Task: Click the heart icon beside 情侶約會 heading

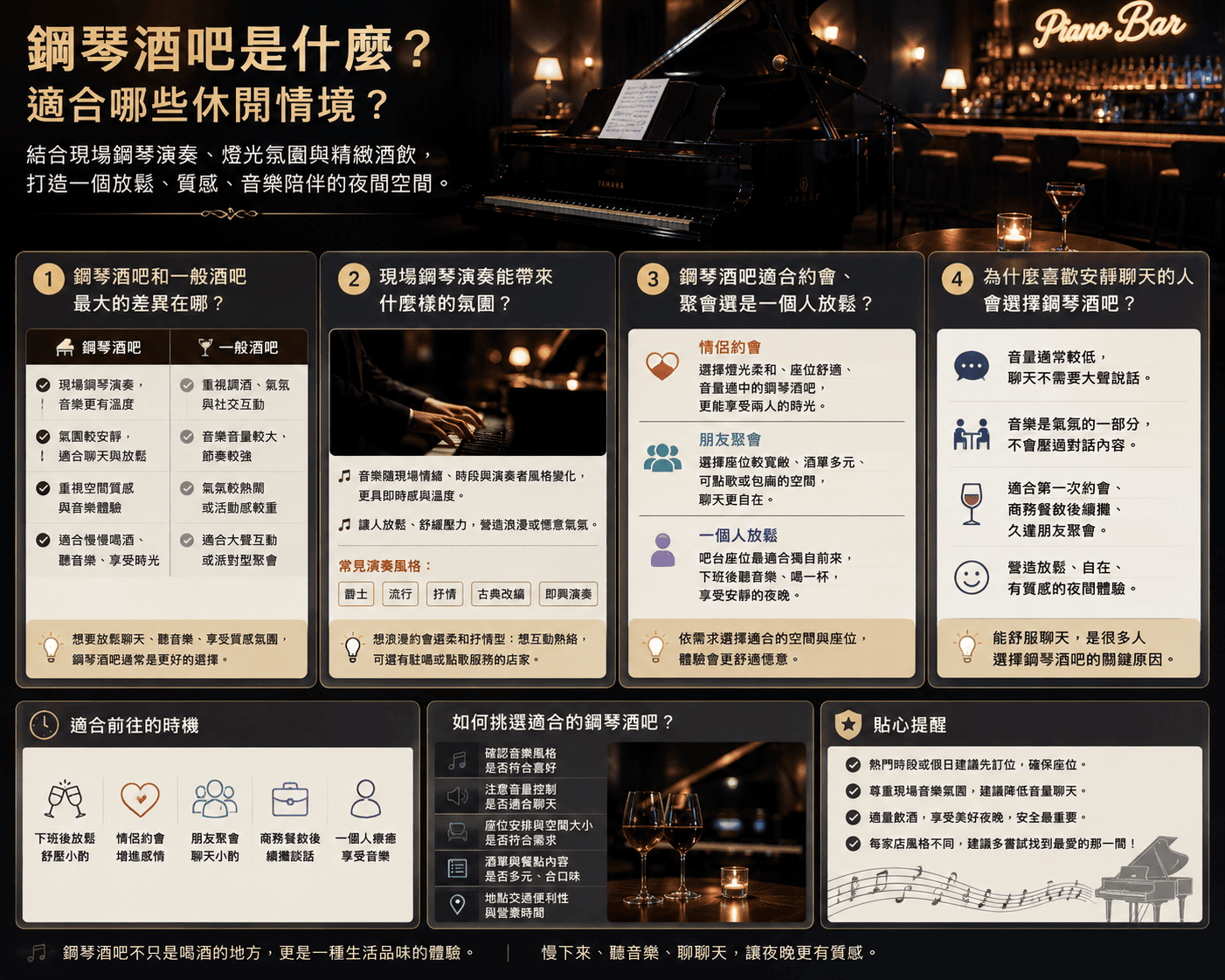Action: (661, 365)
